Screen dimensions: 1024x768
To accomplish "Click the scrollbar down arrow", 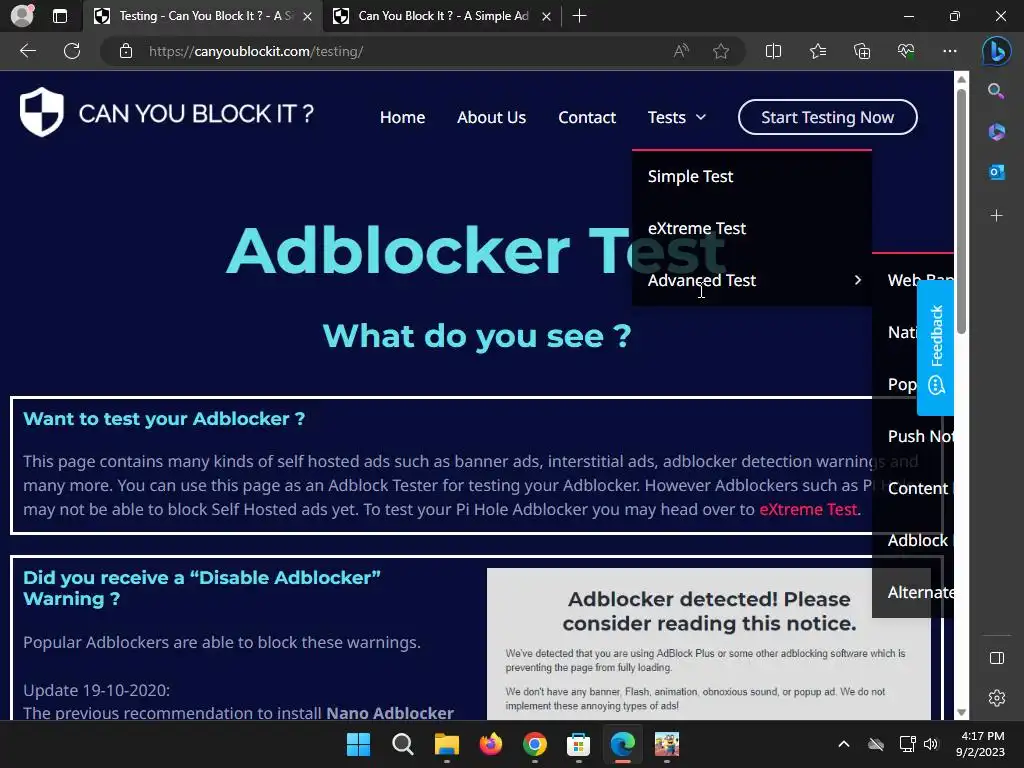I will 961,712.
